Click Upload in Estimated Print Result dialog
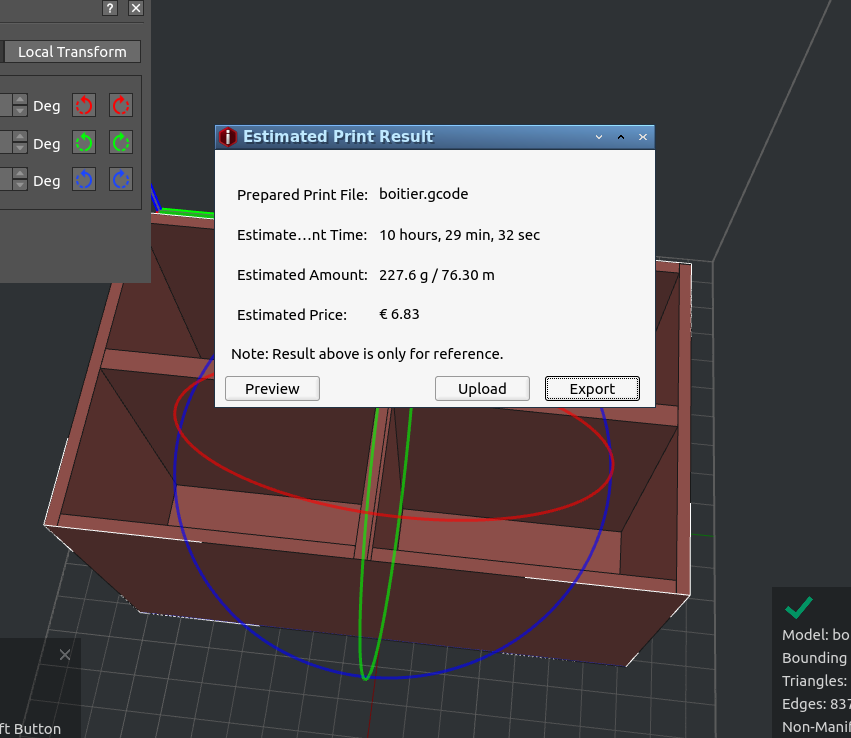This screenshot has height=738, width=851. pos(482,389)
